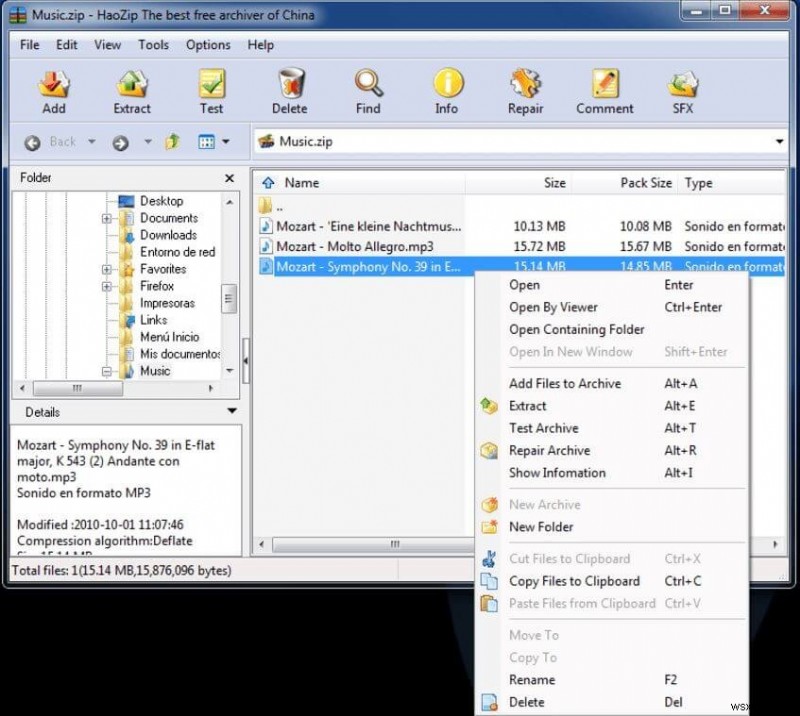
Task: Click the folder tree horizontal scrollbar thumb
Action: tap(78, 388)
